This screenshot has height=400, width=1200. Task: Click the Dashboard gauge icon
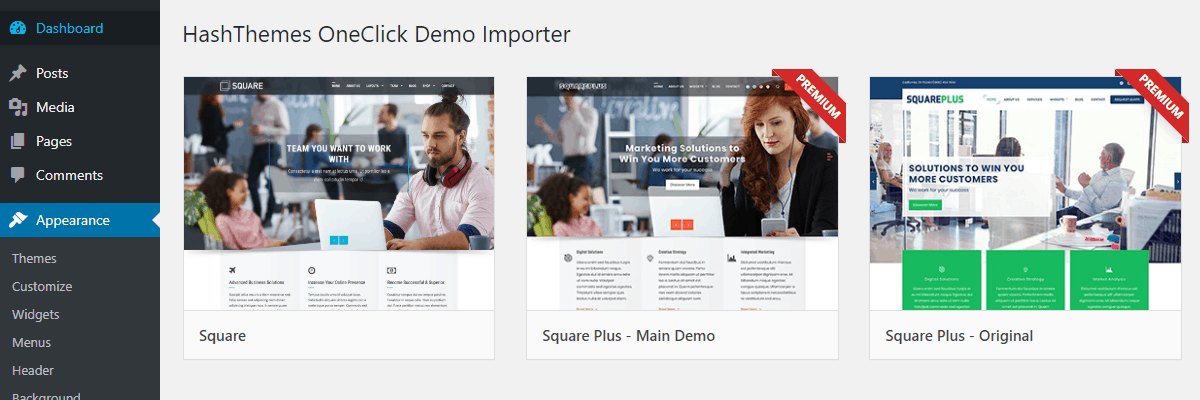(18, 28)
